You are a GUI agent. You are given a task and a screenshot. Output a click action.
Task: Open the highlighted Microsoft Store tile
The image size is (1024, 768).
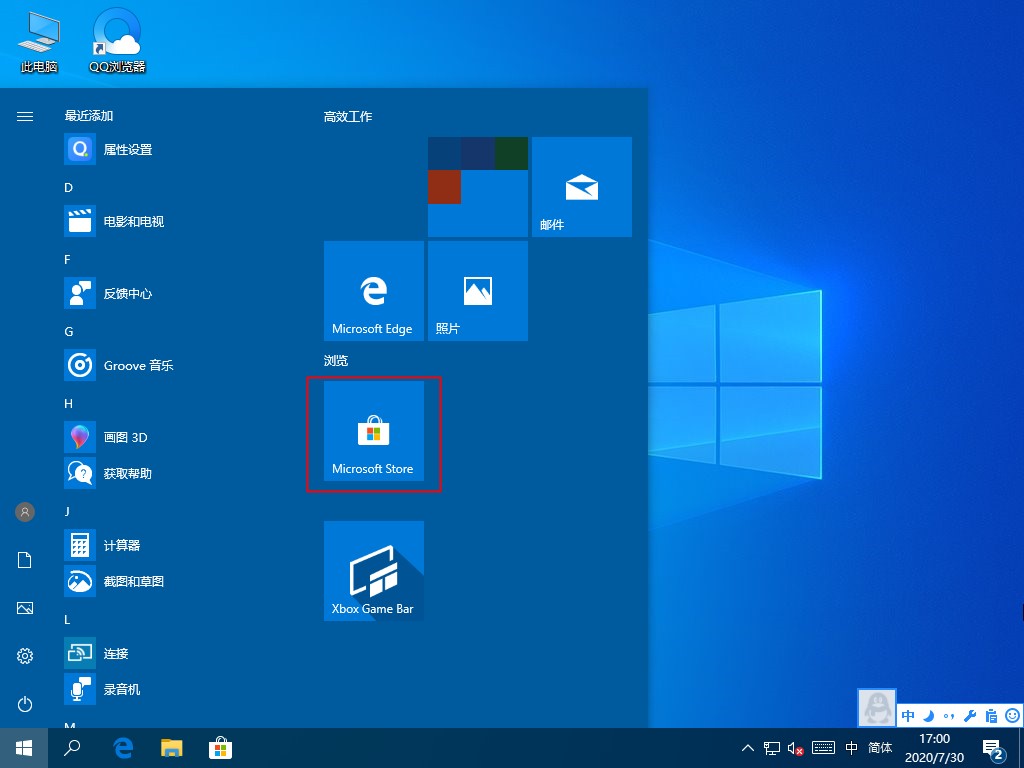click(373, 433)
